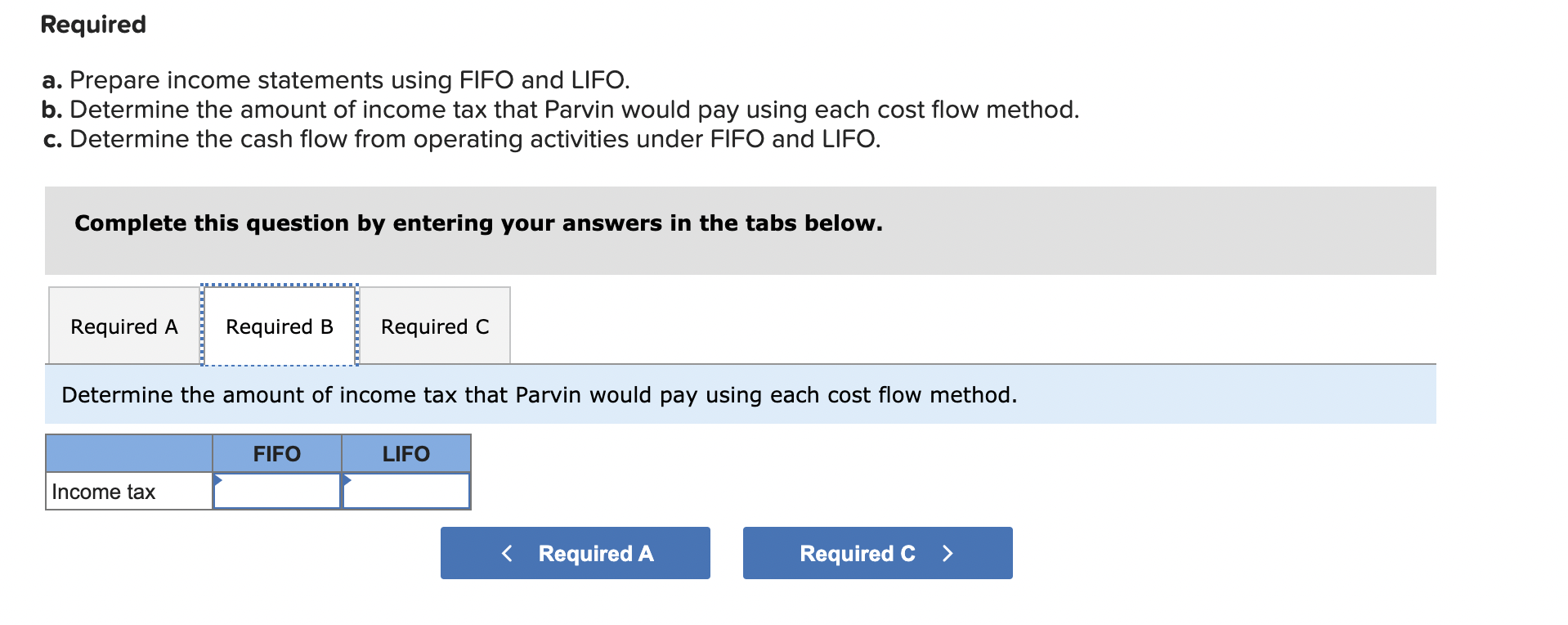The image size is (1568, 625).
Task: Click the blue flag marker in the FIFO cell
Action: (x=217, y=479)
